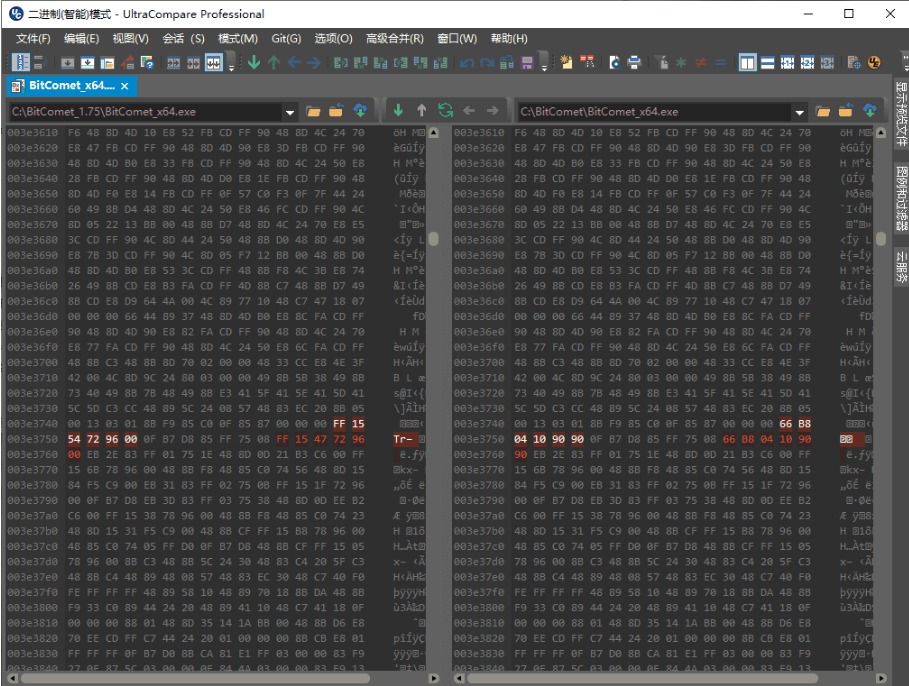909x686 pixels.
Task: Click the green down arrow between the panes
Action: [398, 110]
